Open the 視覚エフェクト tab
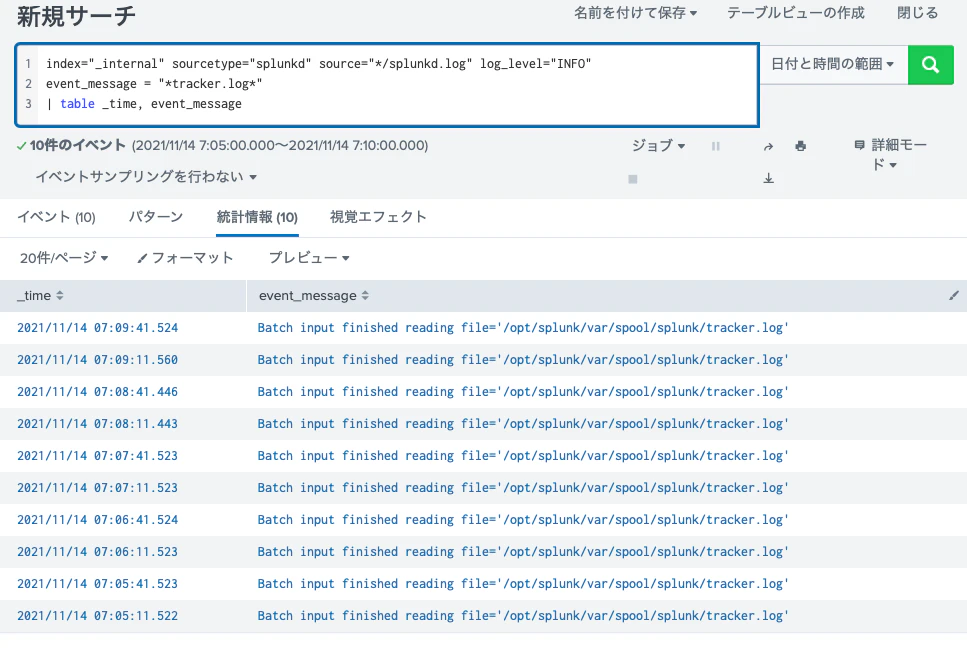This screenshot has height=651, width=967. coord(378,217)
